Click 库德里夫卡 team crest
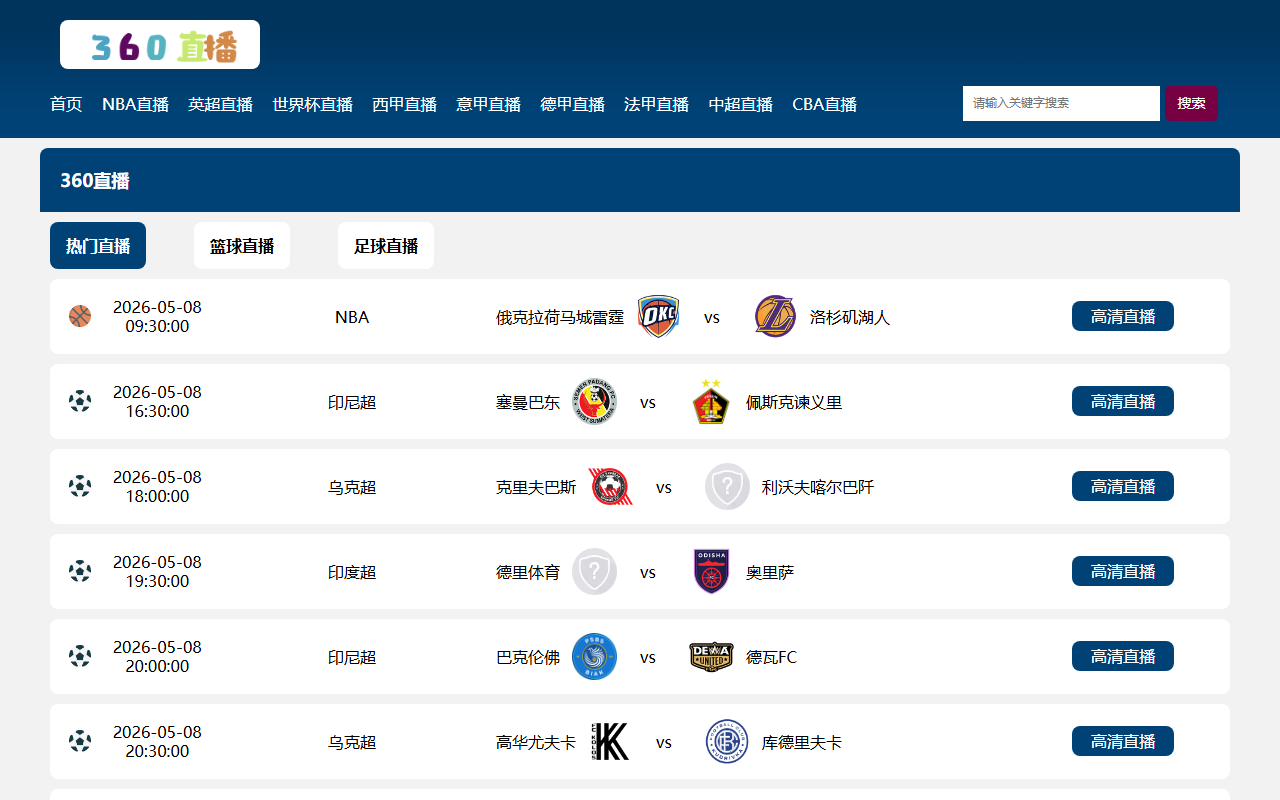The image size is (1280, 800). click(x=727, y=741)
